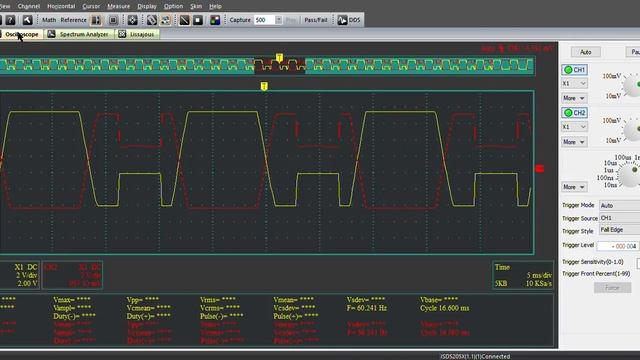Open the Trigger Mode dropdown
The image size is (640, 360).
coord(619,205)
